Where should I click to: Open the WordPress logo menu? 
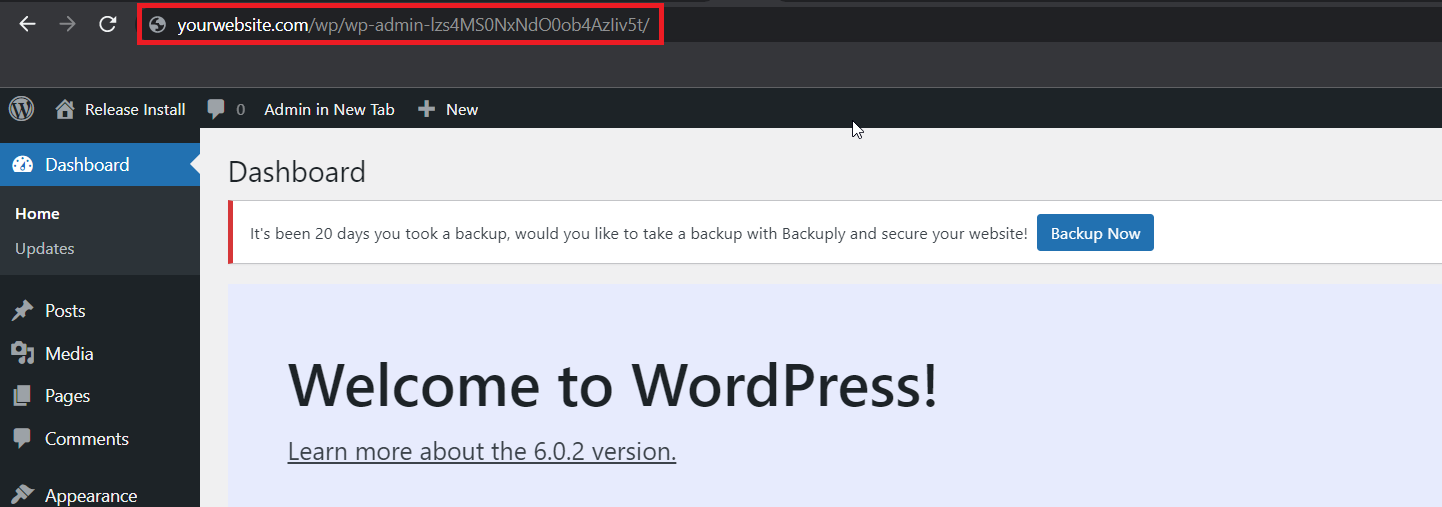pos(21,109)
